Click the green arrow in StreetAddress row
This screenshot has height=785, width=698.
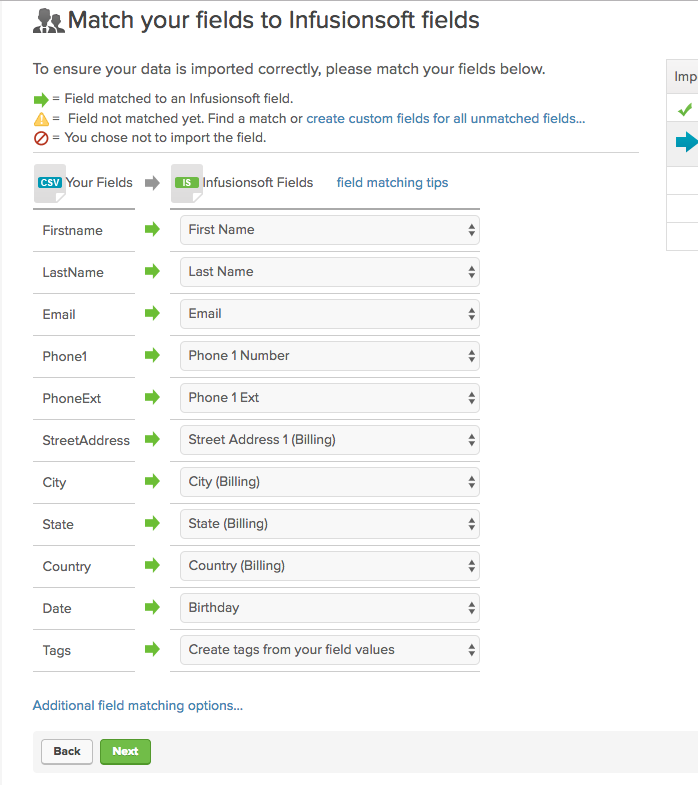[152, 440]
